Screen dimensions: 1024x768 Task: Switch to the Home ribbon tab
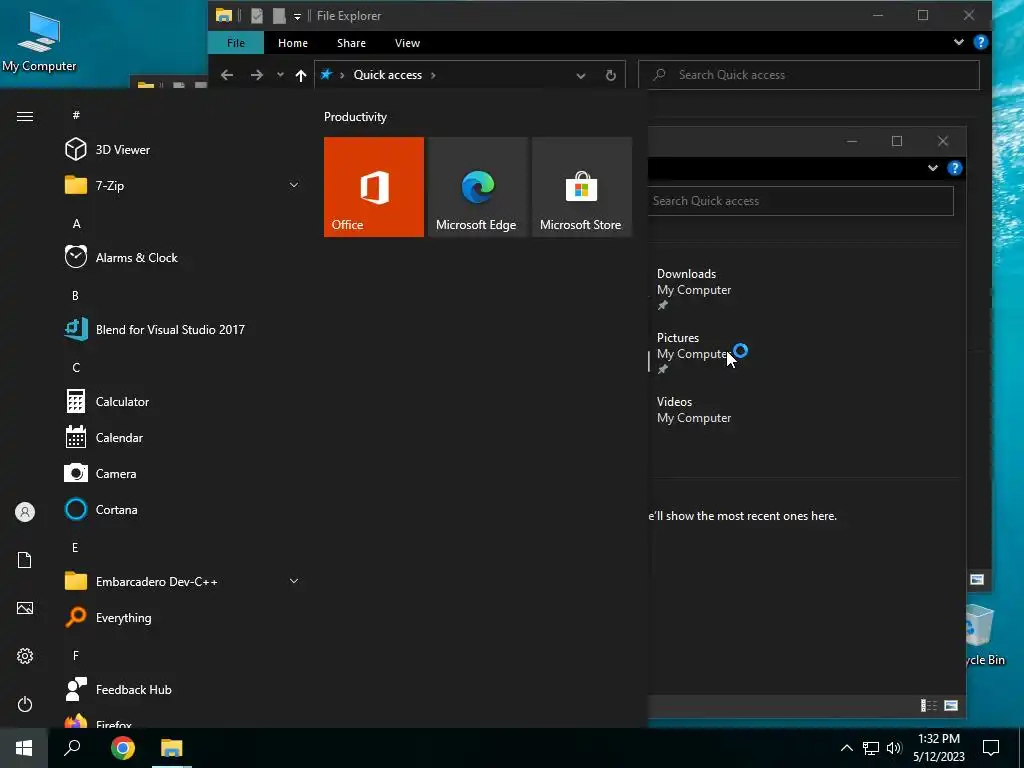(293, 43)
